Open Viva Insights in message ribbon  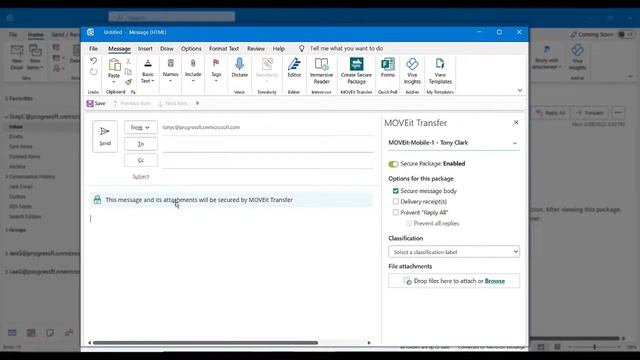coord(412,71)
